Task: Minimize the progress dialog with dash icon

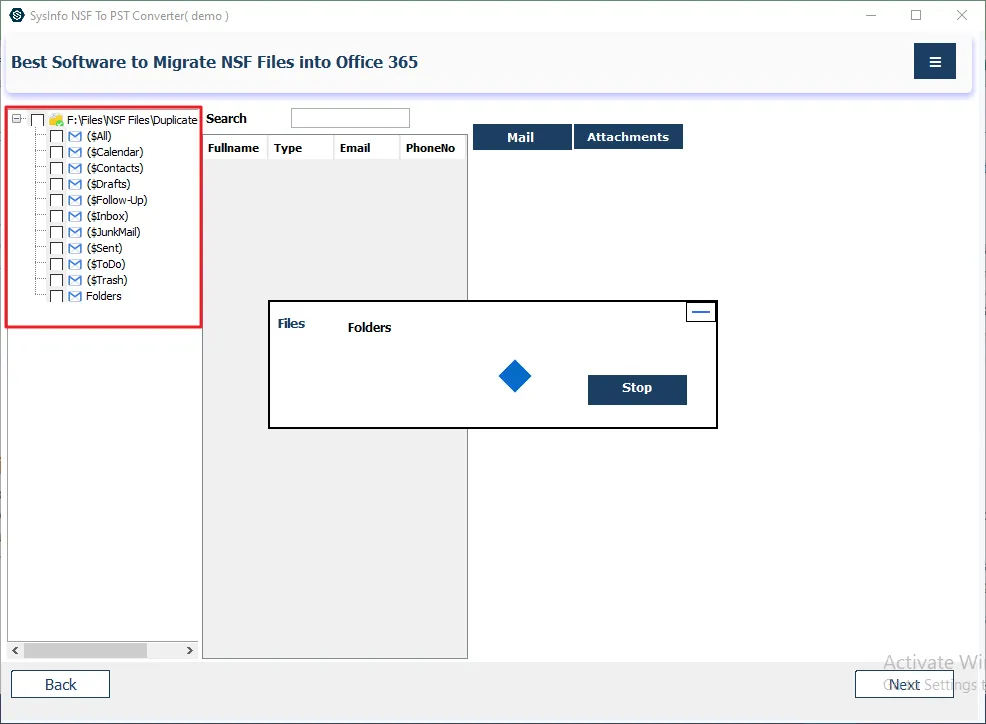Action: (701, 312)
